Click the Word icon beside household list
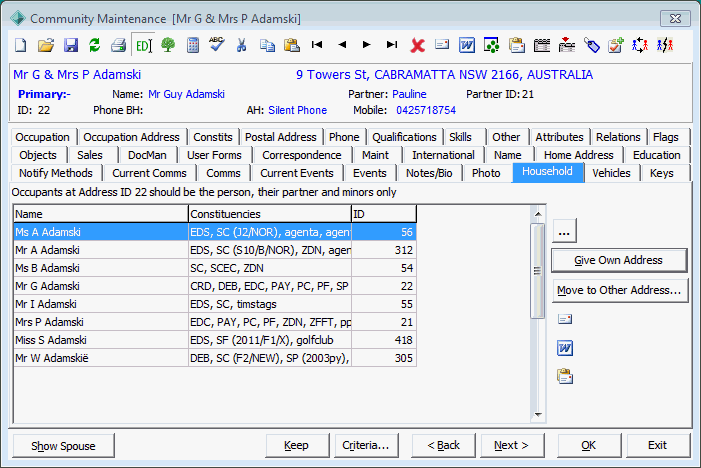 point(565,348)
